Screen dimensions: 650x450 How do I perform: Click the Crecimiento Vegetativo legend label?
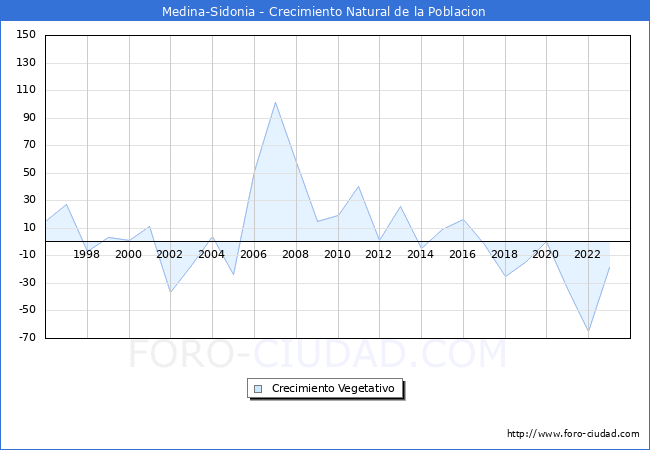pyautogui.click(x=334, y=388)
